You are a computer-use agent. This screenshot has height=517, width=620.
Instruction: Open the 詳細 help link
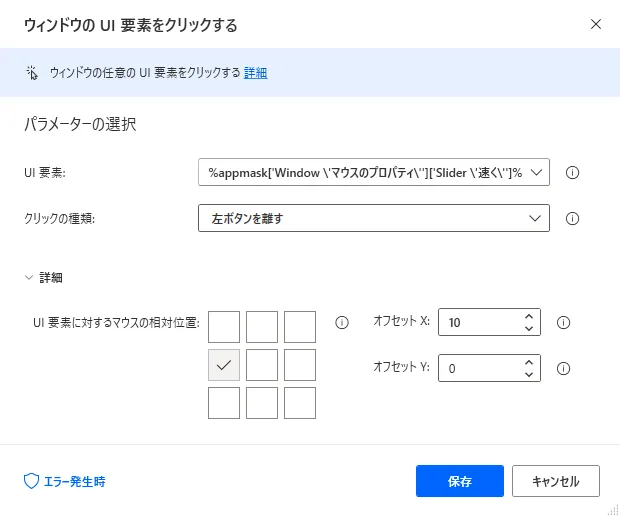pos(256,72)
